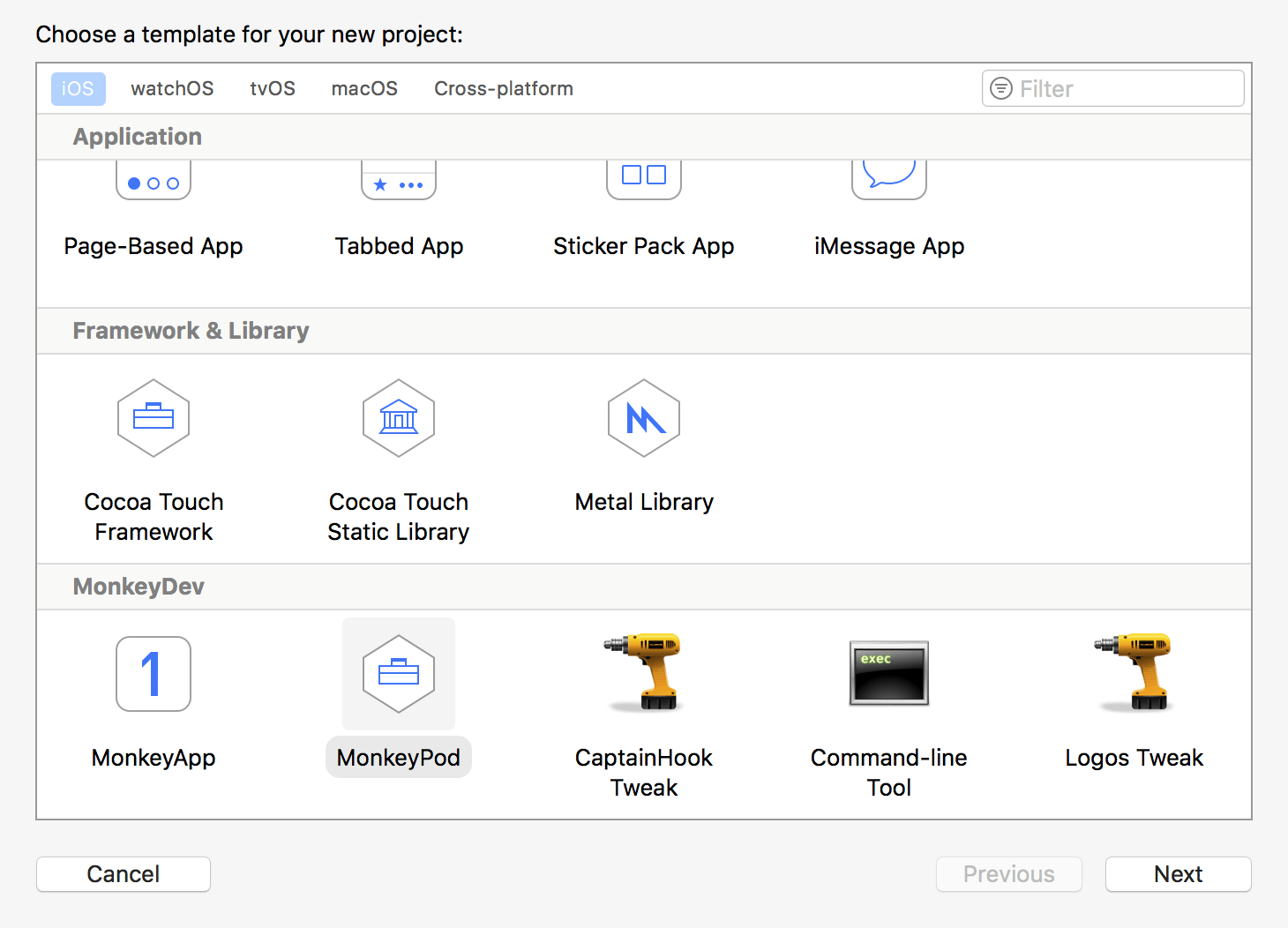Image resolution: width=1288 pixels, height=928 pixels.
Task: Show Cross-platform templates tab
Action: 504,88
